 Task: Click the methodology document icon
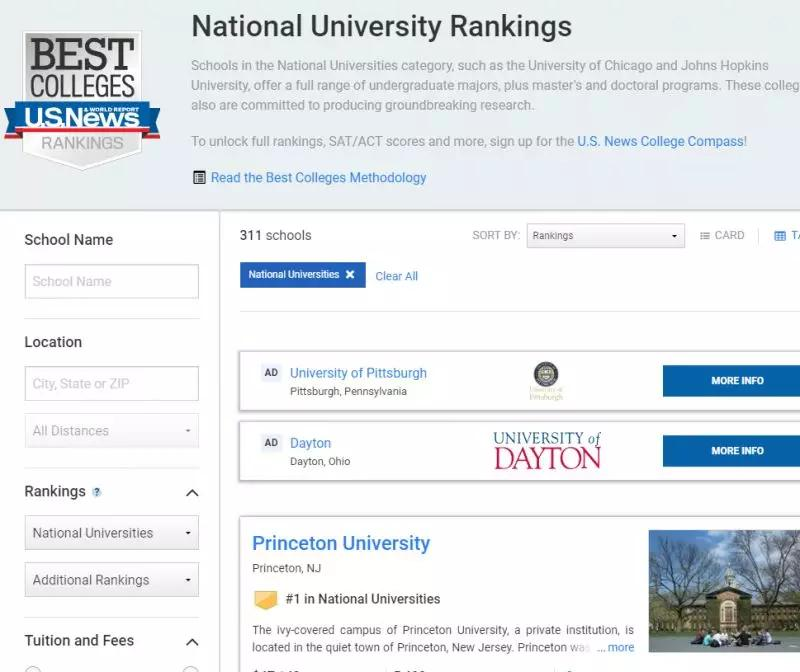pyautogui.click(x=199, y=178)
